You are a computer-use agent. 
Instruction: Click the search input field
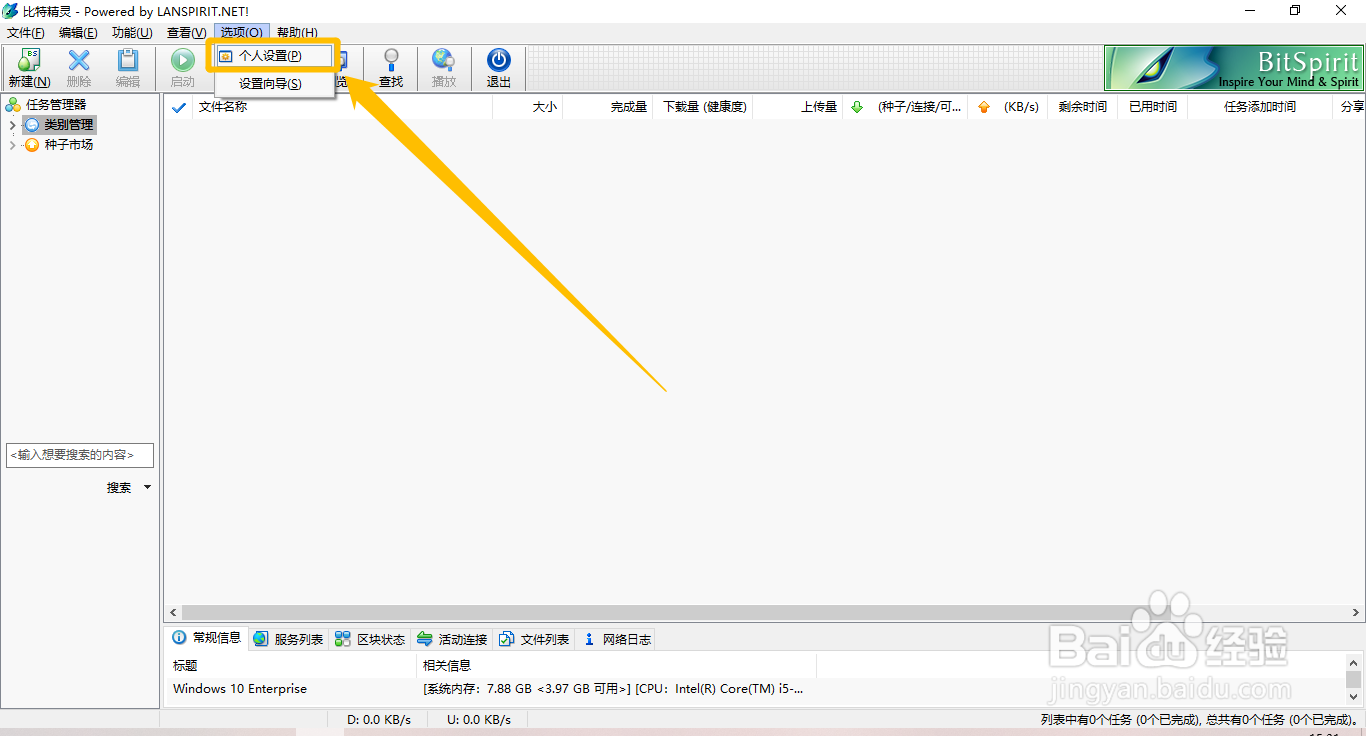point(80,455)
